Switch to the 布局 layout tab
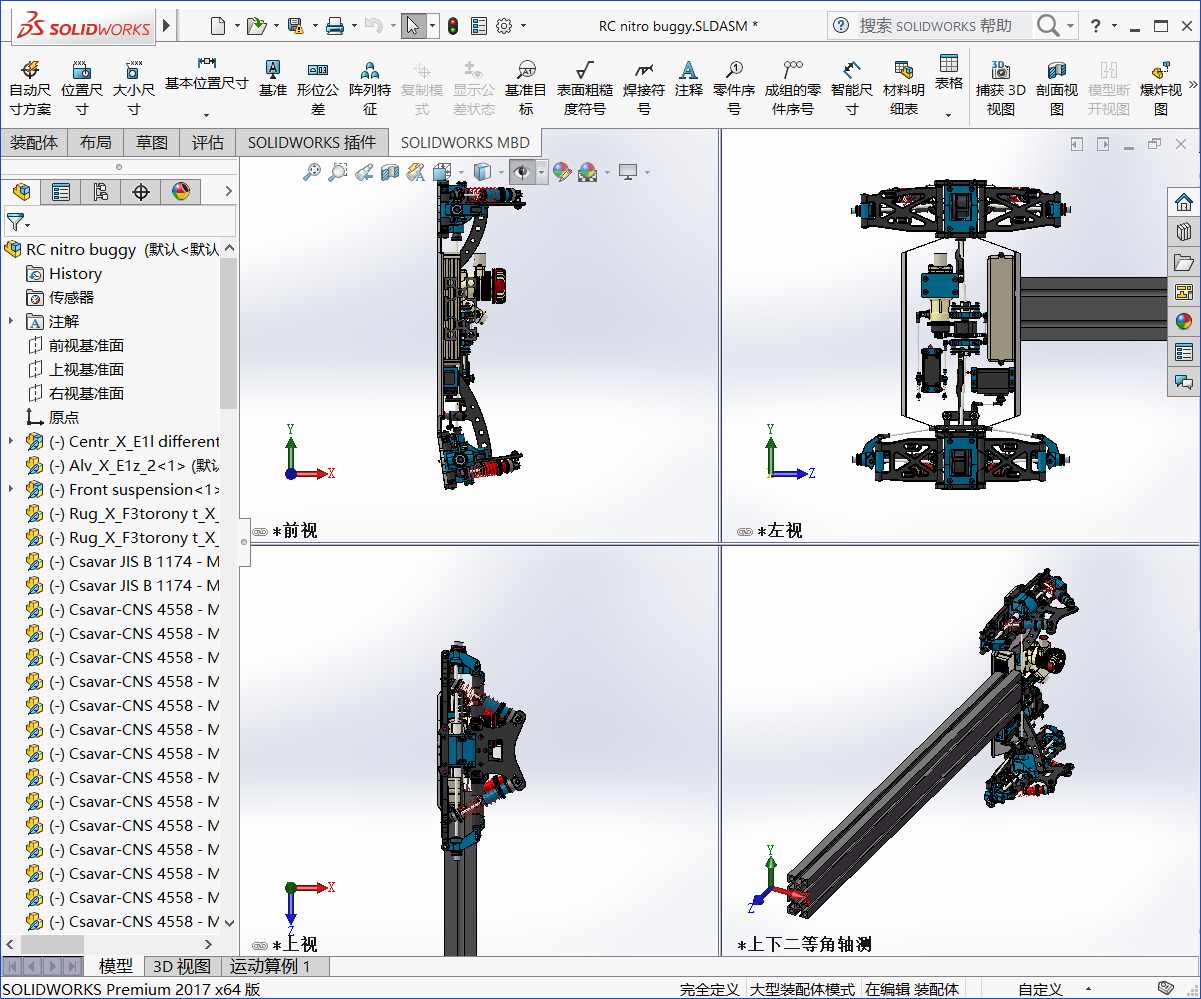The image size is (1201, 999). point(96,142)
